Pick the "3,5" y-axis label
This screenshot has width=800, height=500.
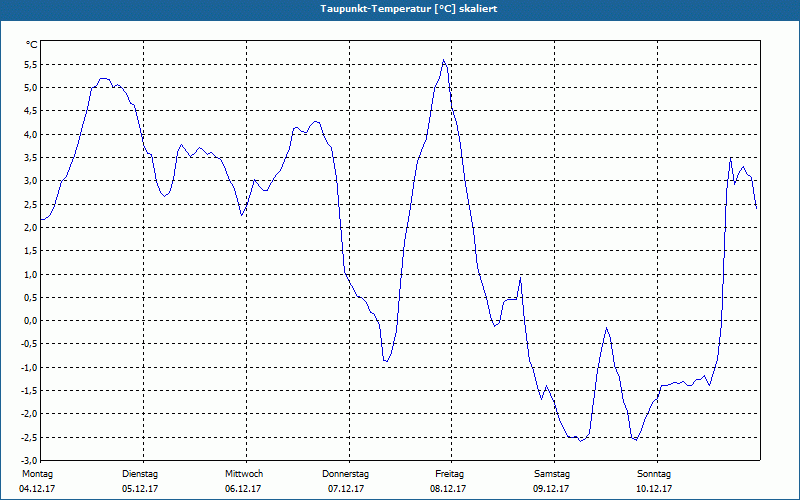(x=31, y=158)
